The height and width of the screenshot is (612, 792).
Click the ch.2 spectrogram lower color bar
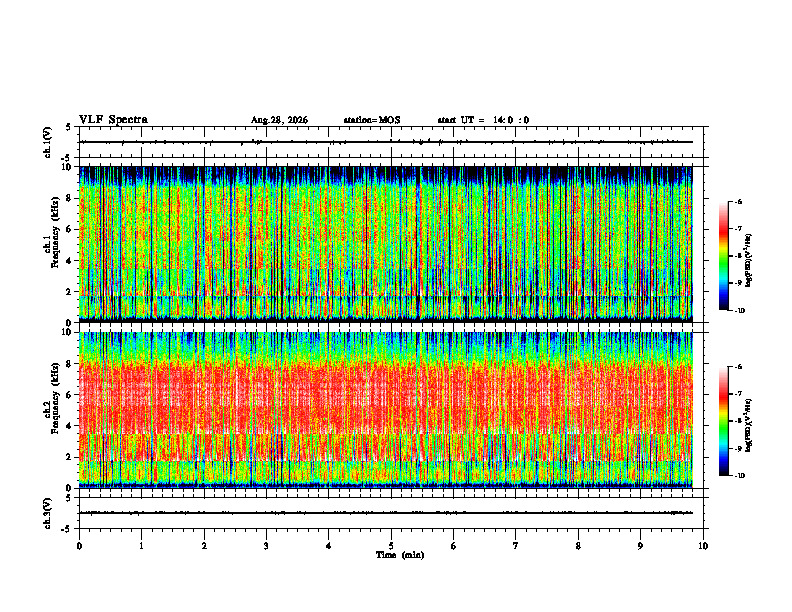724,421
